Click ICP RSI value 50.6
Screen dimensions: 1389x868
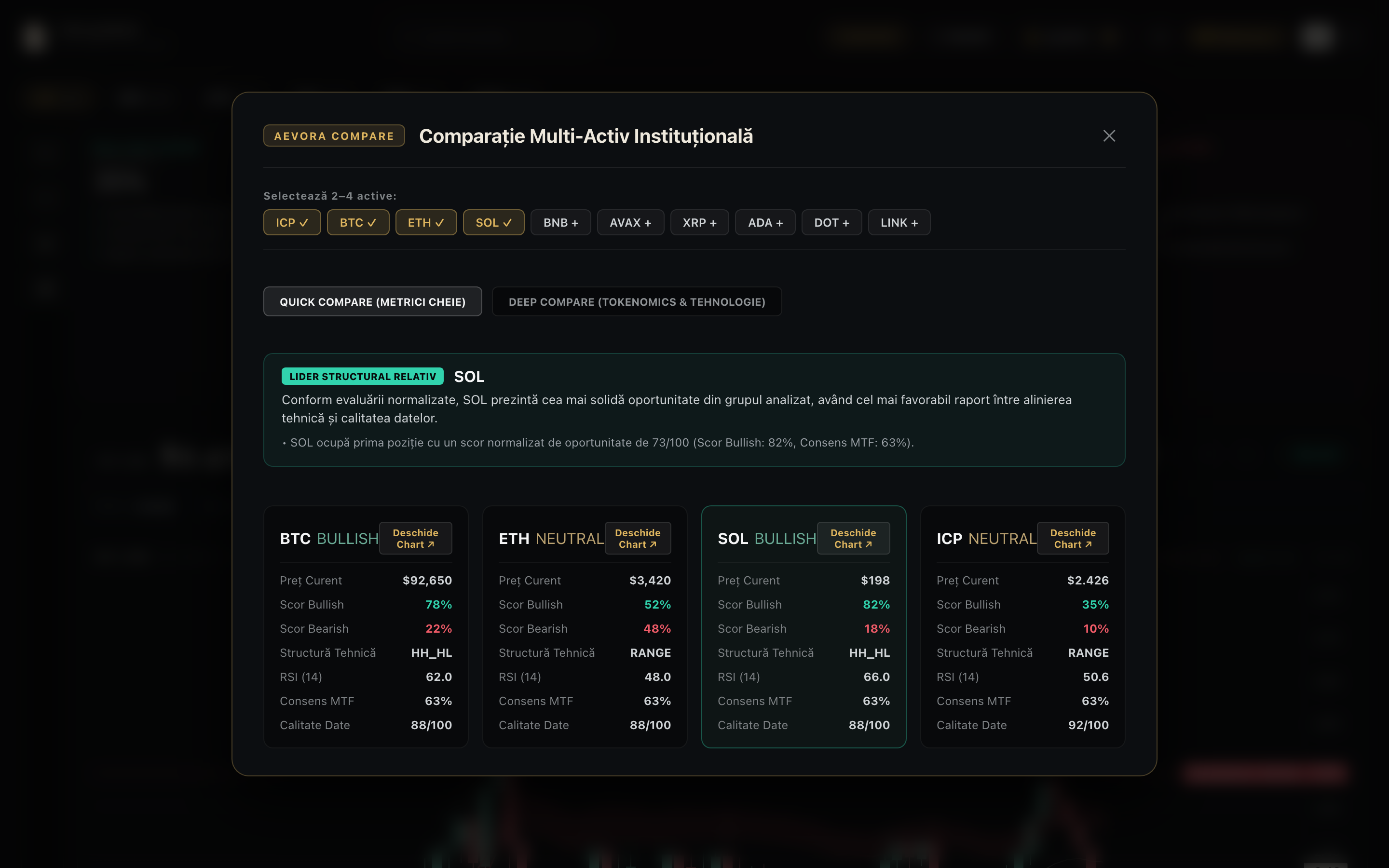(x=1096, y=677)
